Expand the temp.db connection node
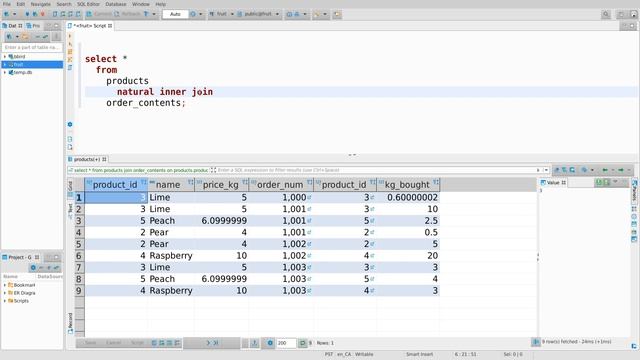The height and width of the screenshot is (360, 640). [5, 72]
